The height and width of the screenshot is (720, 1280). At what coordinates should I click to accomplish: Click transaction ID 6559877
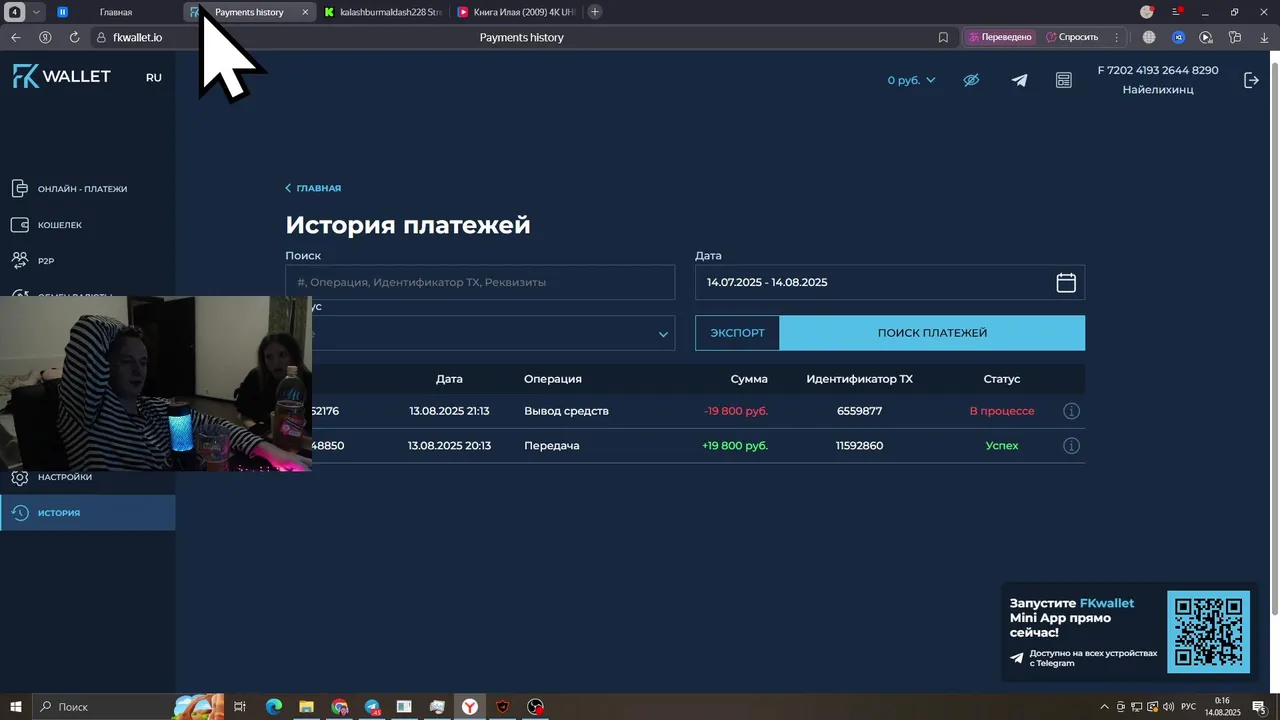pyautogui.click(x=859, y=411)
